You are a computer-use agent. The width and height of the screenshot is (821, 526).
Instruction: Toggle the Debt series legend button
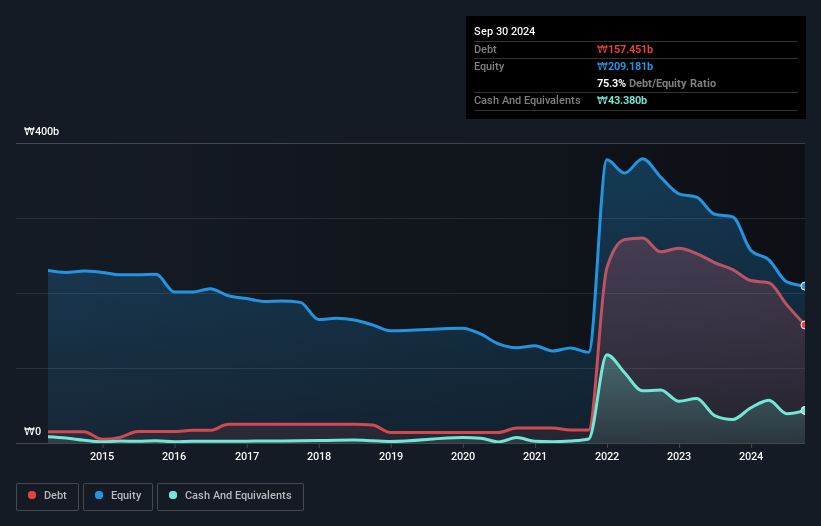pos(48,496)
